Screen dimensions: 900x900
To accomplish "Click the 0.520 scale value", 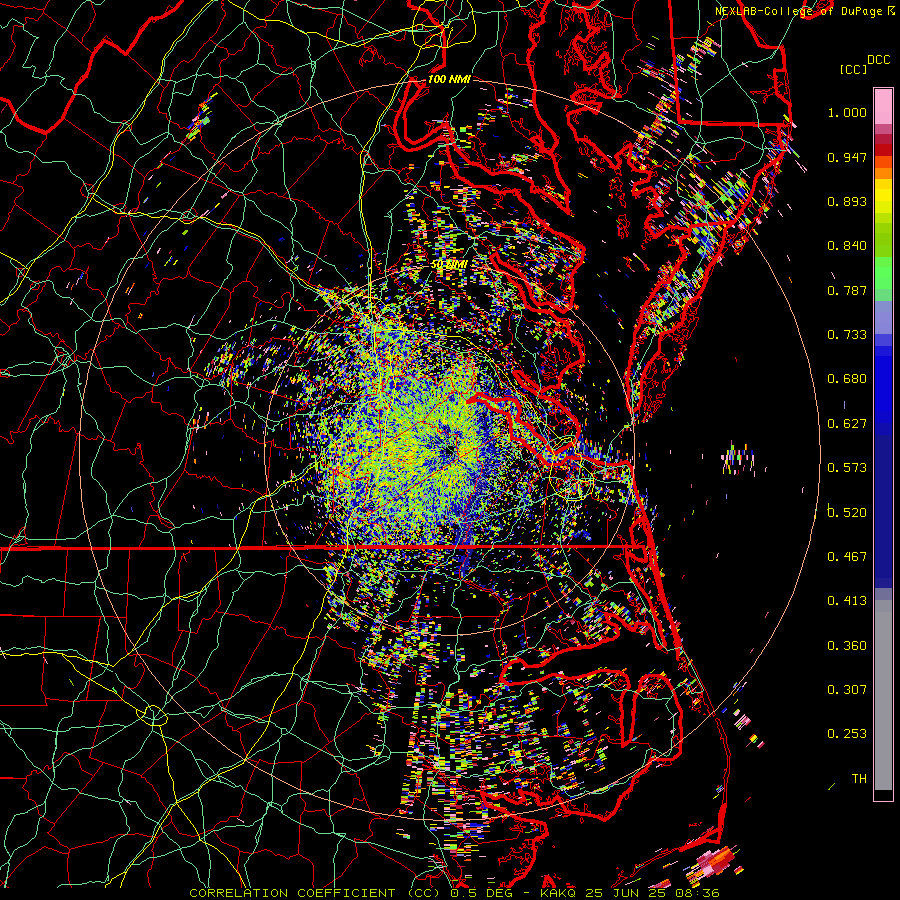I will 847,512.
